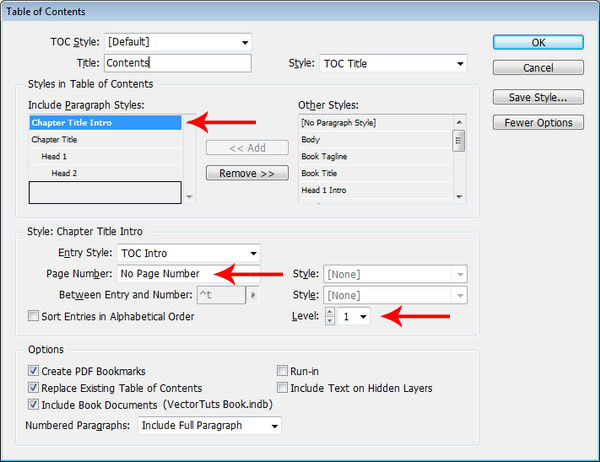600x462 pixels.
Task: Open the Save Style dialog
Action: [538, 97]
